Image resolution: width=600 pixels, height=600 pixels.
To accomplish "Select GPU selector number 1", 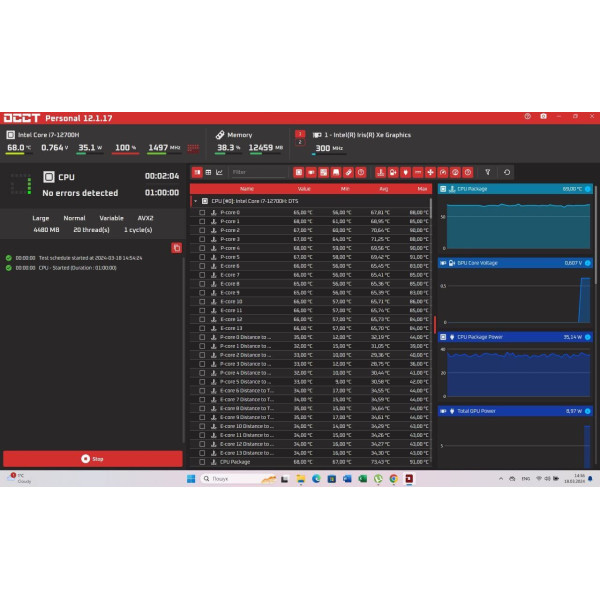I will [300, 134].
